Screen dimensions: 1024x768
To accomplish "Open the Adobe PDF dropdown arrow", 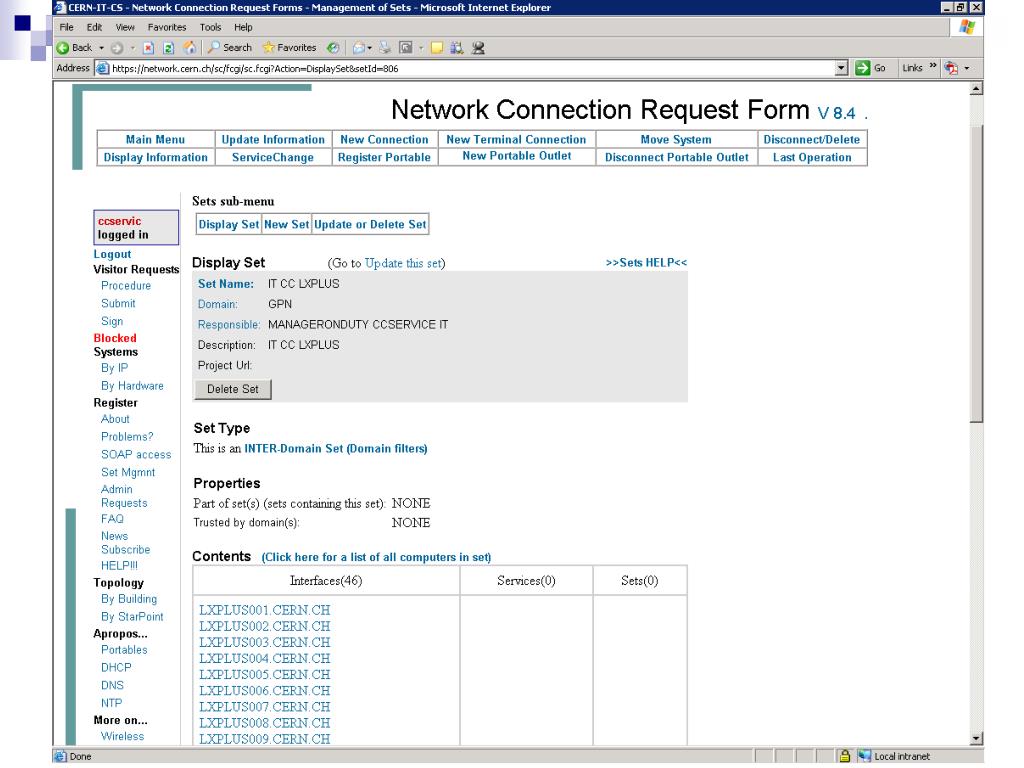I will 967,68.
